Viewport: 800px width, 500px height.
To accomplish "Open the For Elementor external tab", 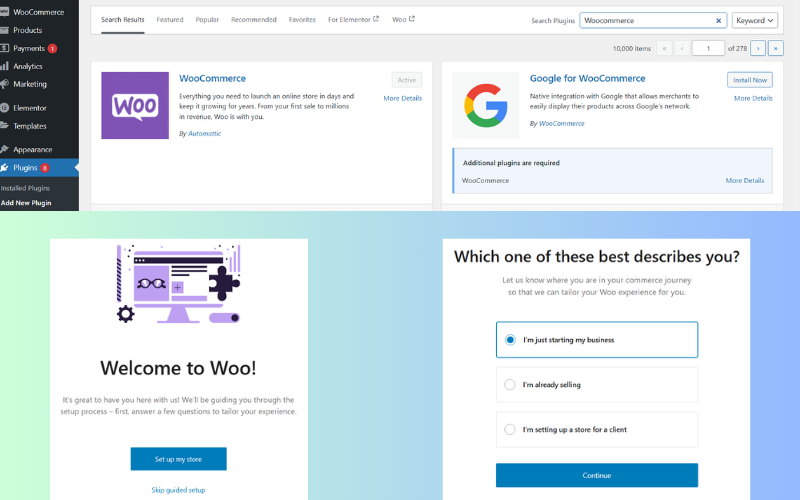I will [353, 19].
